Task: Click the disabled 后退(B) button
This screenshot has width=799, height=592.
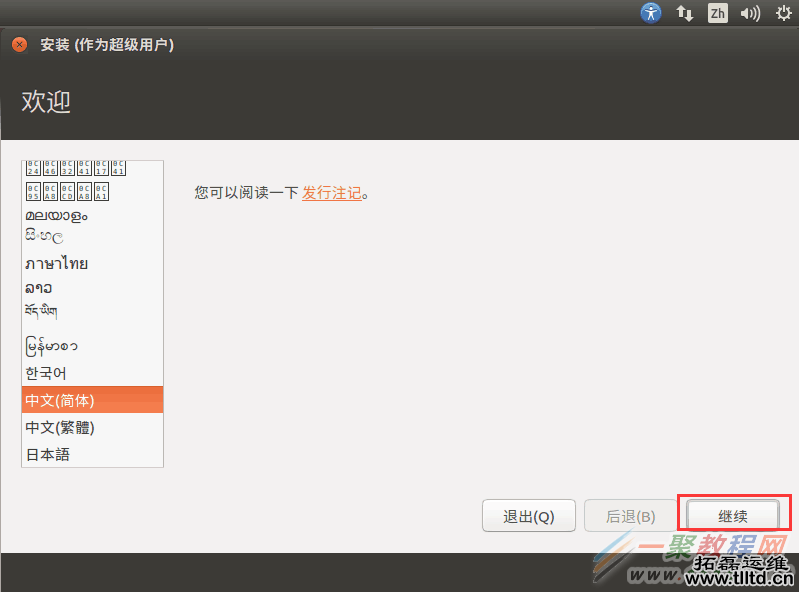Action: 630,516
